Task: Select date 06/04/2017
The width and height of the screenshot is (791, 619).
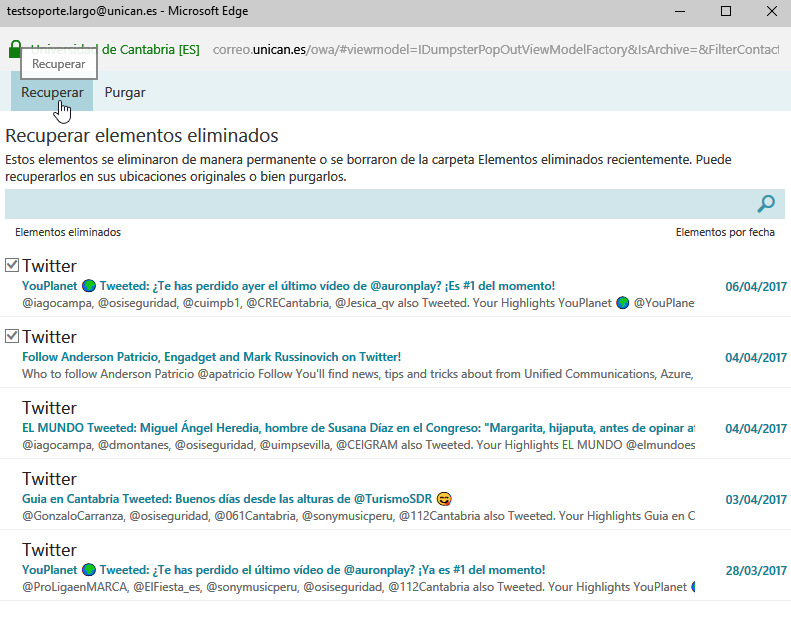Action: tap(756, 287)
